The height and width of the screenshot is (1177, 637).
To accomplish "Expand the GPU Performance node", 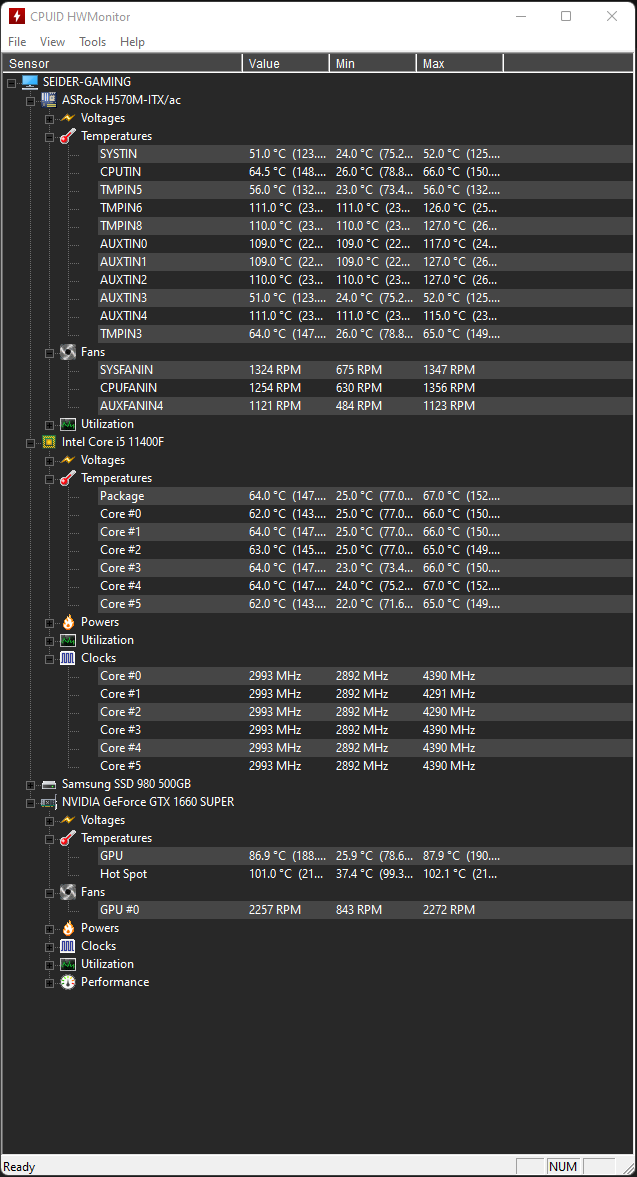I will click(49, 982).
